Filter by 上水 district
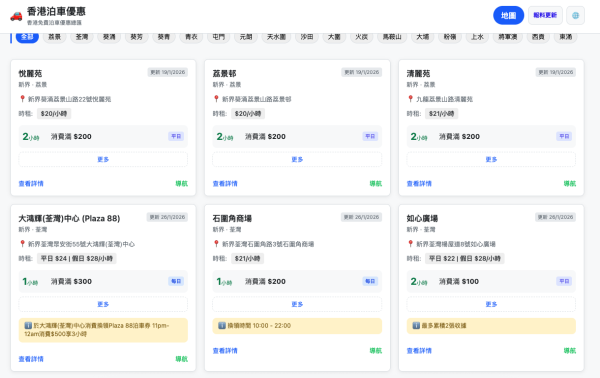 (477, 37)
